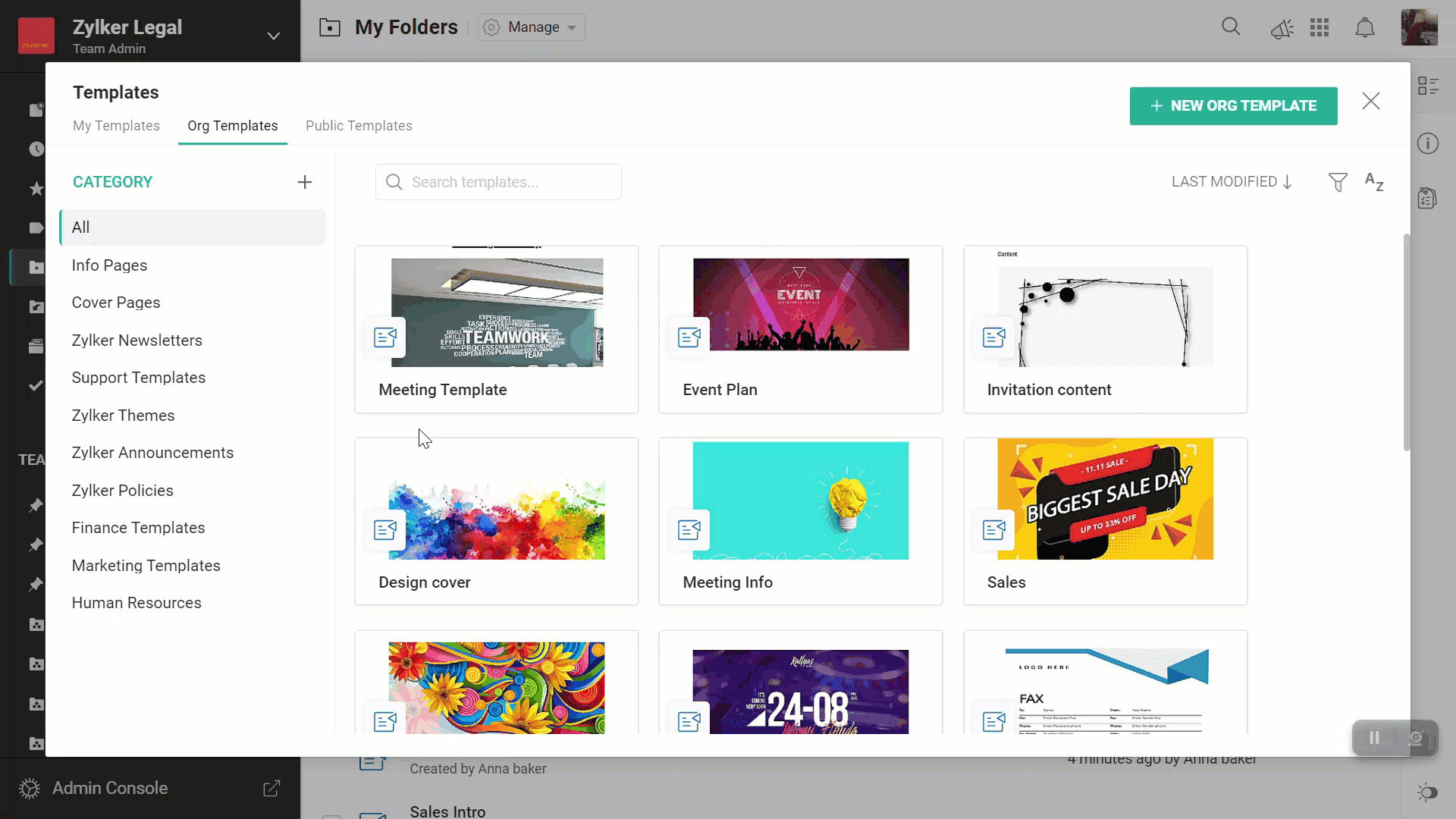Open Meeting Template thumbnail
The height and width of the screenshot is (819, 1456).
tap(497, 312)
